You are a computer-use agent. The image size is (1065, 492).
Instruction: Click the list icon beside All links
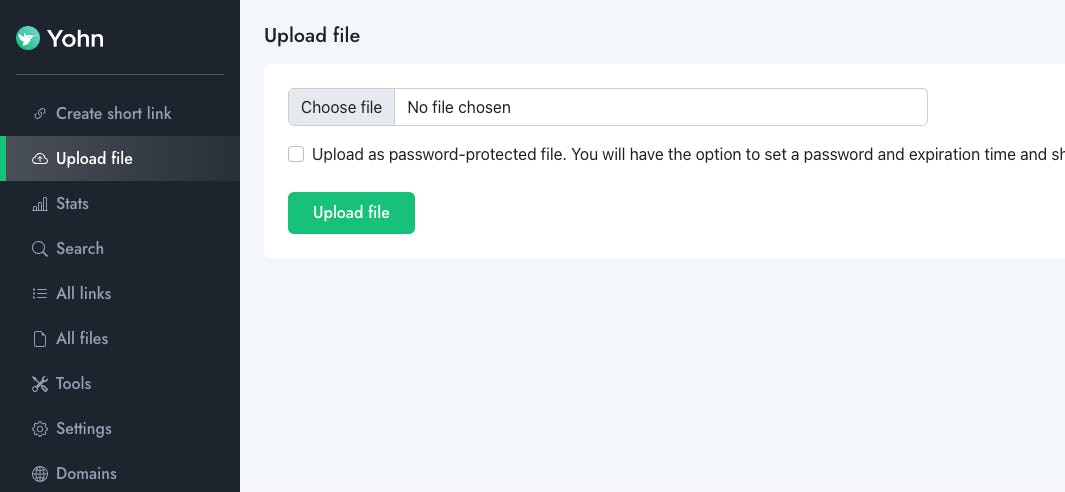pos(40,294)
